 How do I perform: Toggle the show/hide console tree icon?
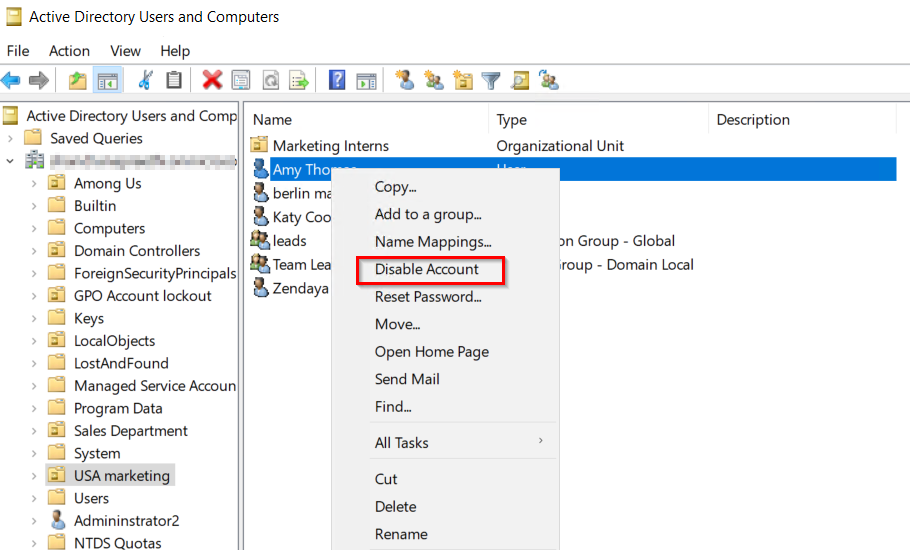pos(106,81)
